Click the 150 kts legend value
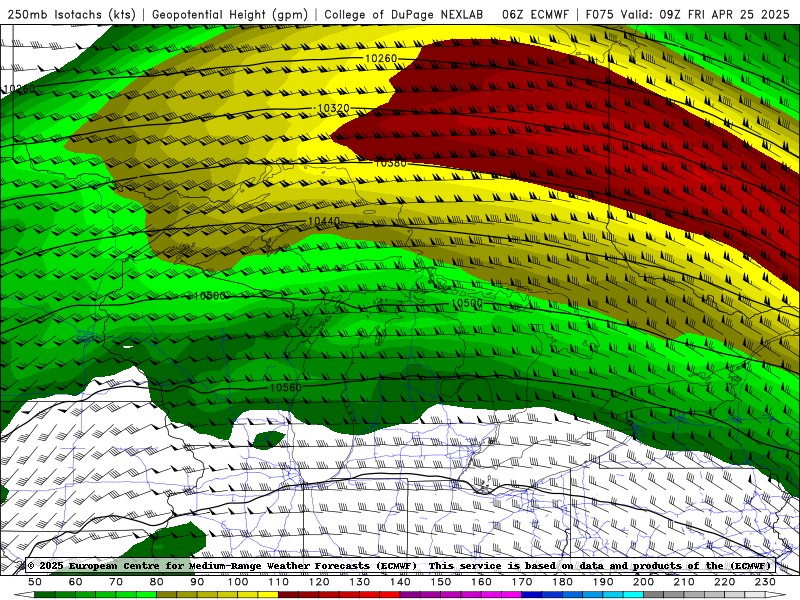Viewport: 800px width, 600px height. [440, 582]
